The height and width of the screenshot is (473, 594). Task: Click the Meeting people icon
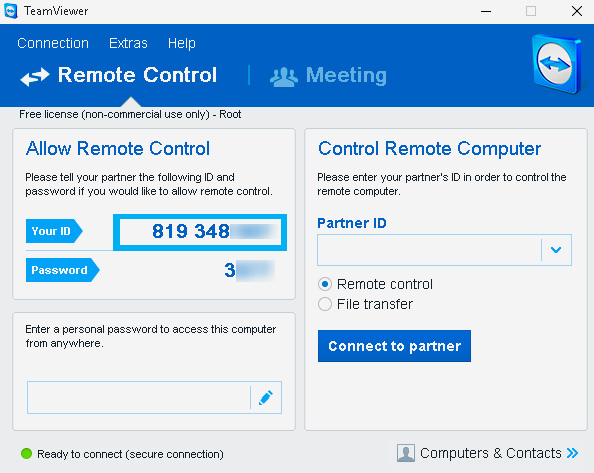[284, 77]
